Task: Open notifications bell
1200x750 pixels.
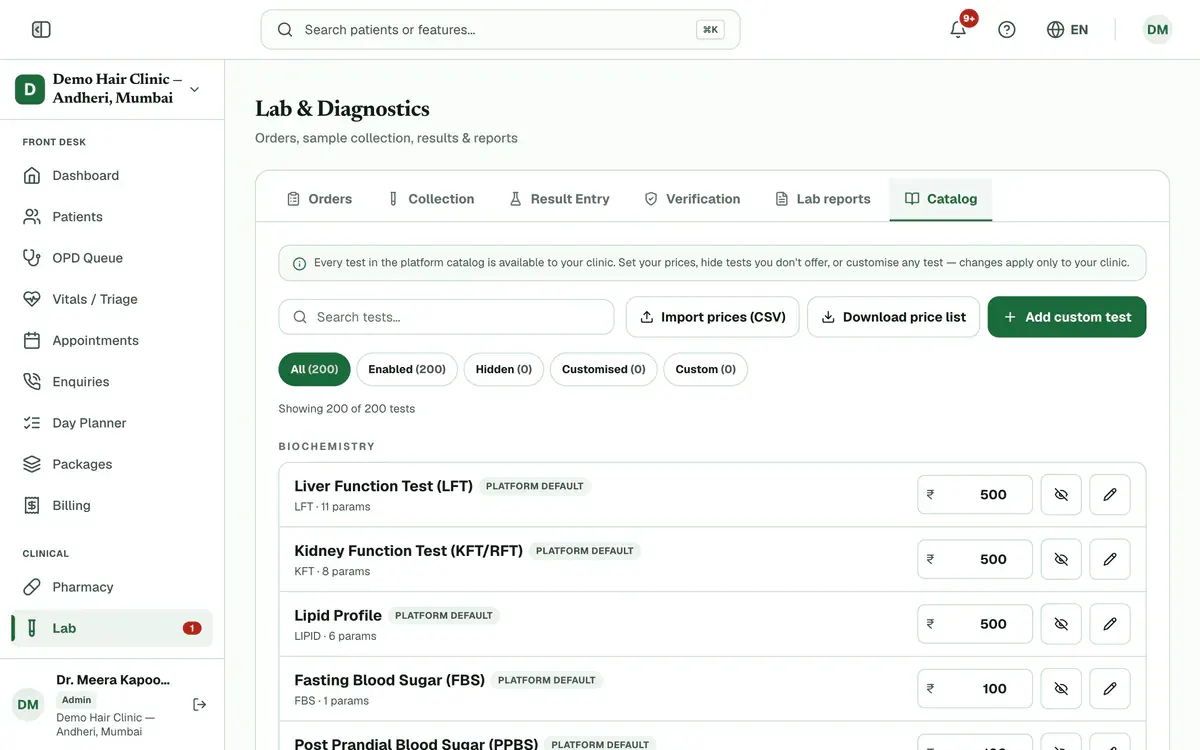Action: point(958,30)
